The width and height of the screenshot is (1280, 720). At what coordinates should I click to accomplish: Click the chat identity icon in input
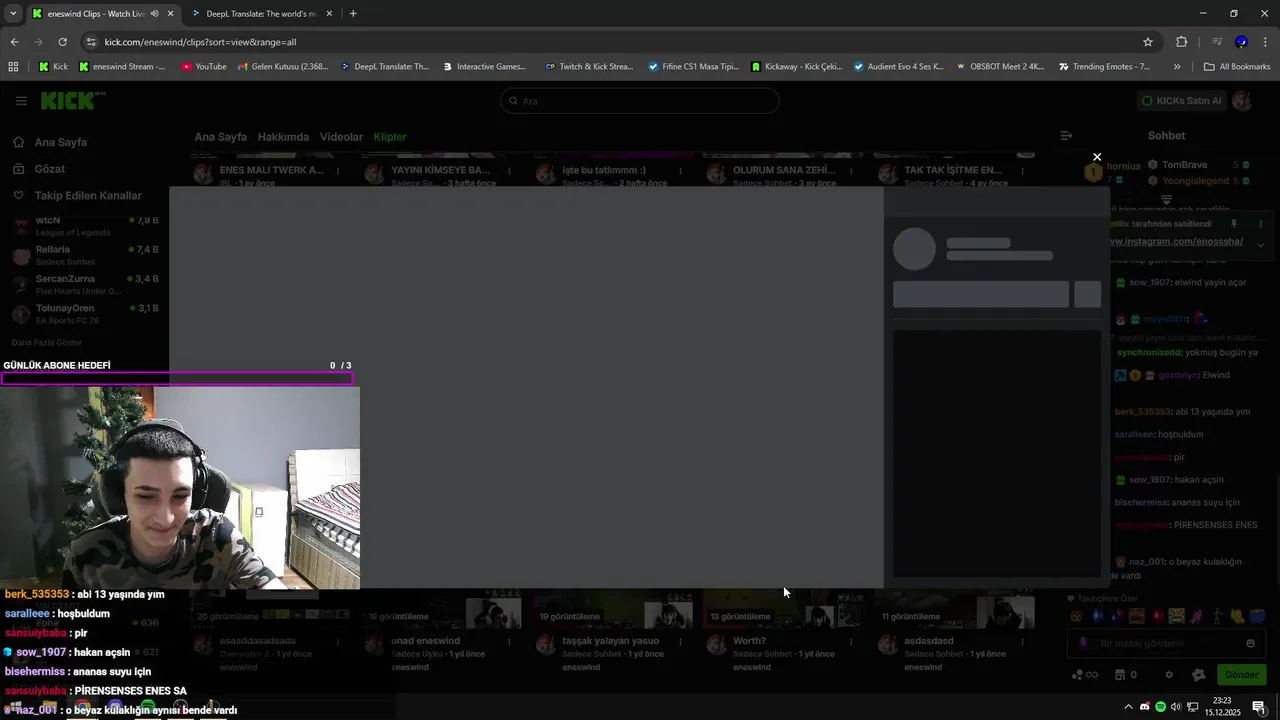click(x=1082, y=644)
